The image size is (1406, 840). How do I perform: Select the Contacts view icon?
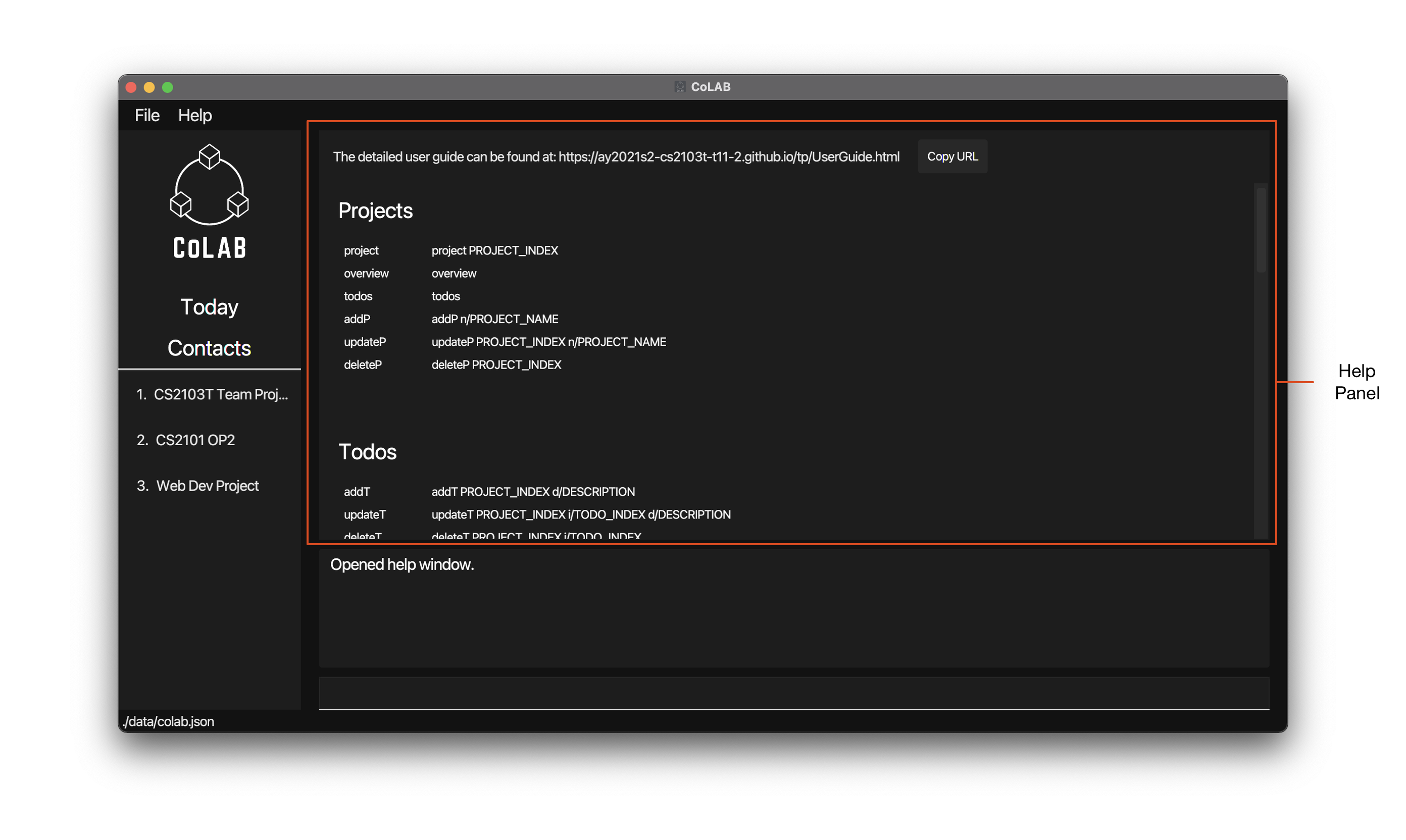[210, 347]
